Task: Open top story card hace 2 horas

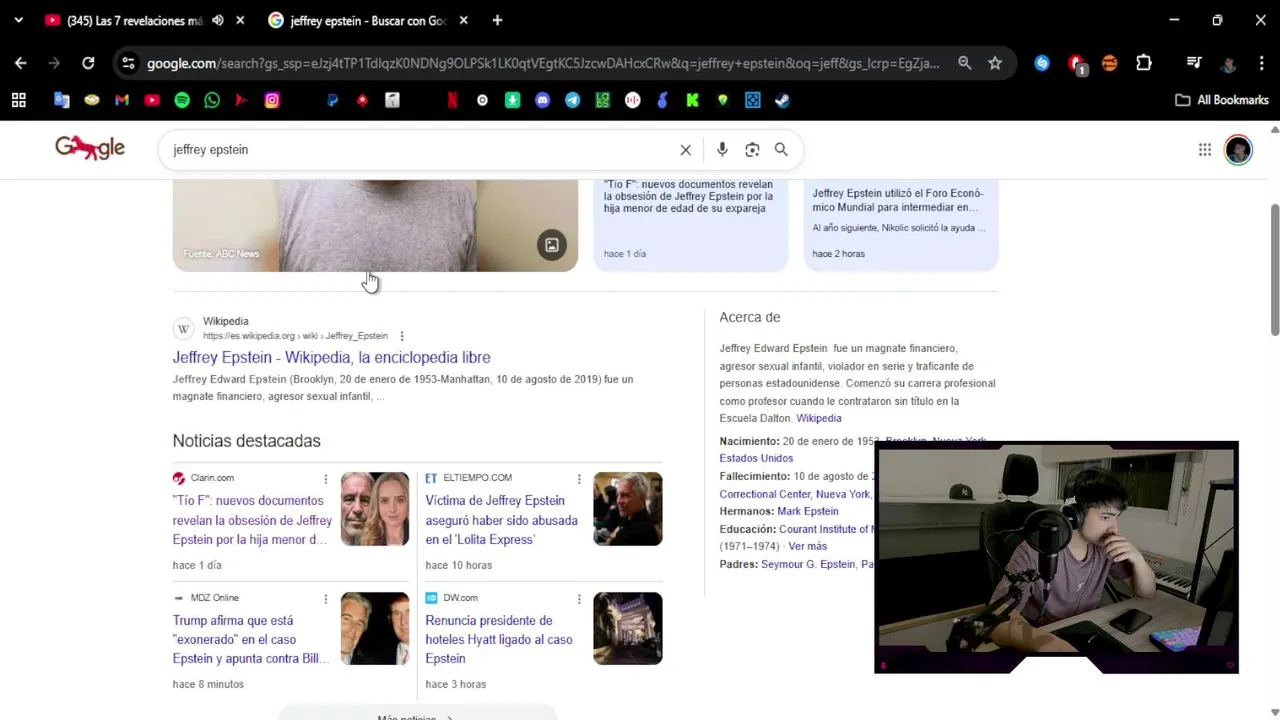Action: point(901,225)
